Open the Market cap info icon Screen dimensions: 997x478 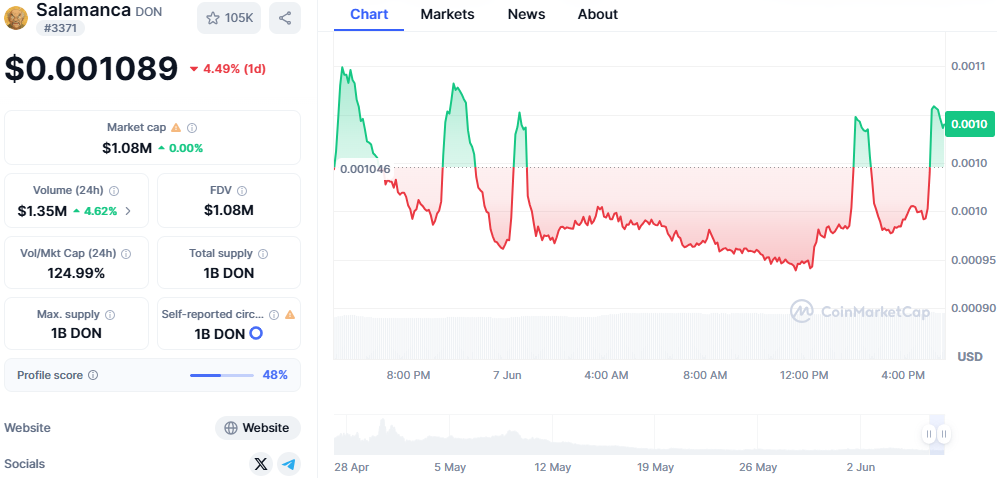(192, 128)
